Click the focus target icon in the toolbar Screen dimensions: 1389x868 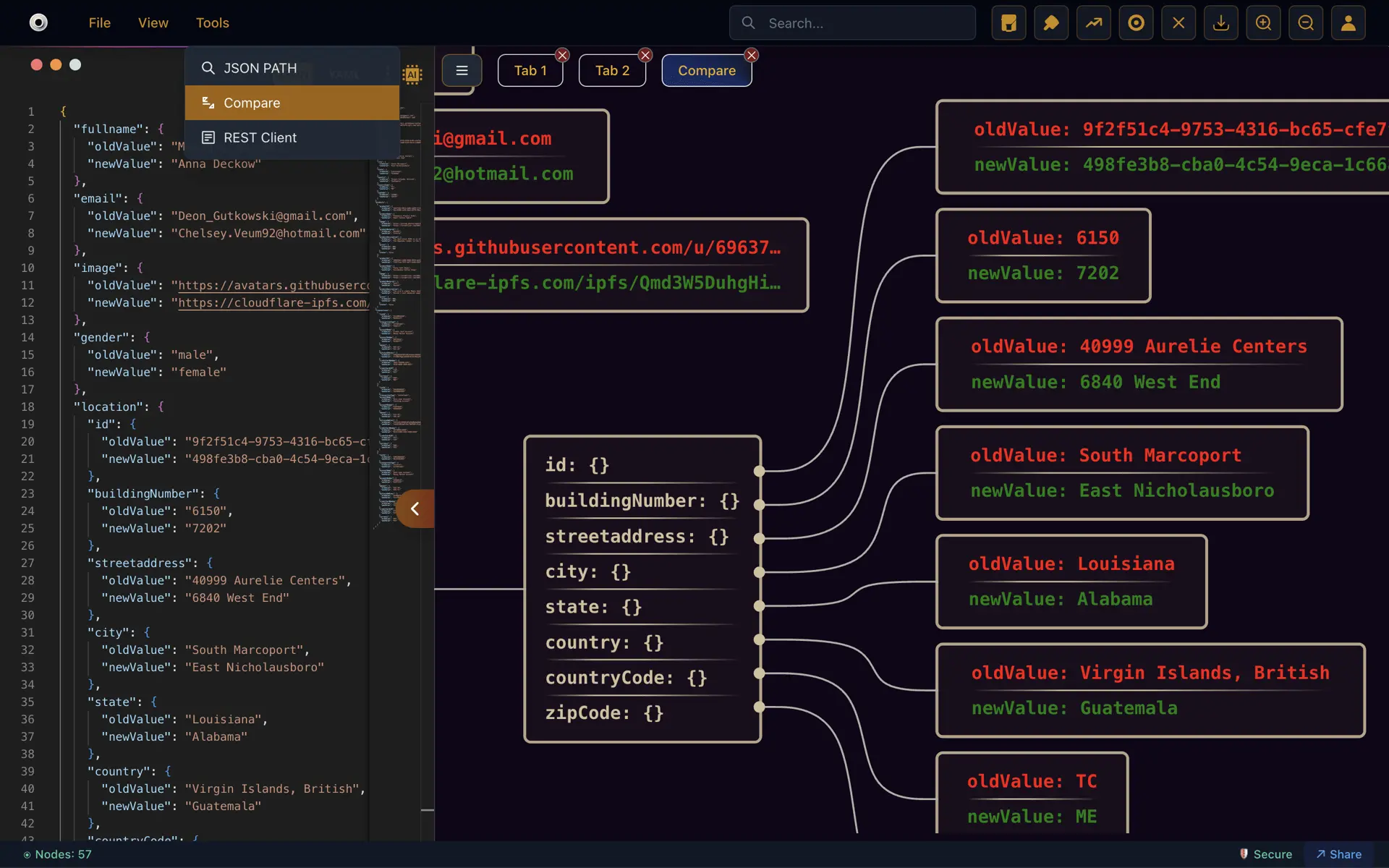(x=1136, y=22)
